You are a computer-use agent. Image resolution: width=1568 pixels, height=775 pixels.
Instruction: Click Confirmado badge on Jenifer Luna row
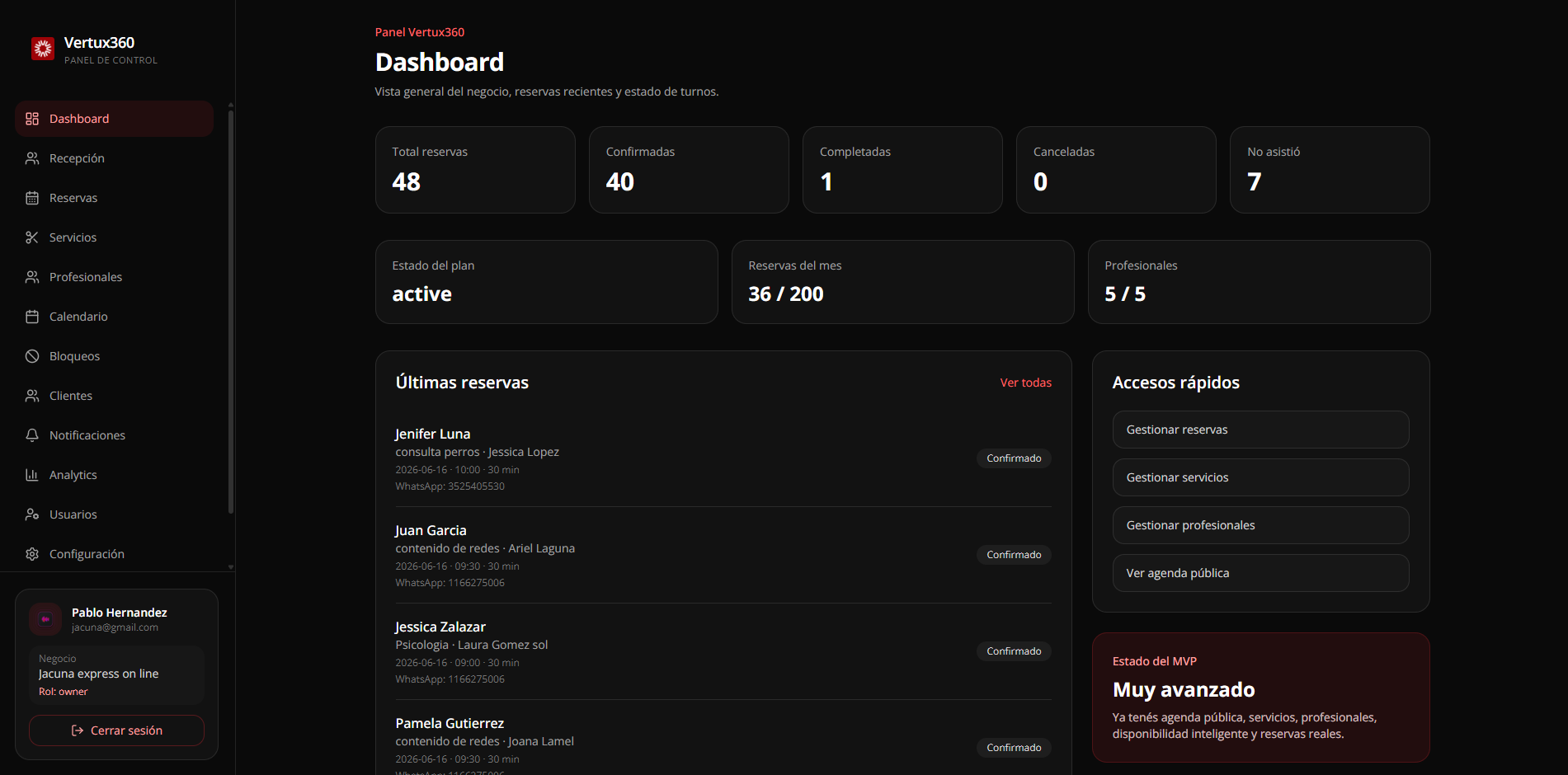tap(1014, 458)
